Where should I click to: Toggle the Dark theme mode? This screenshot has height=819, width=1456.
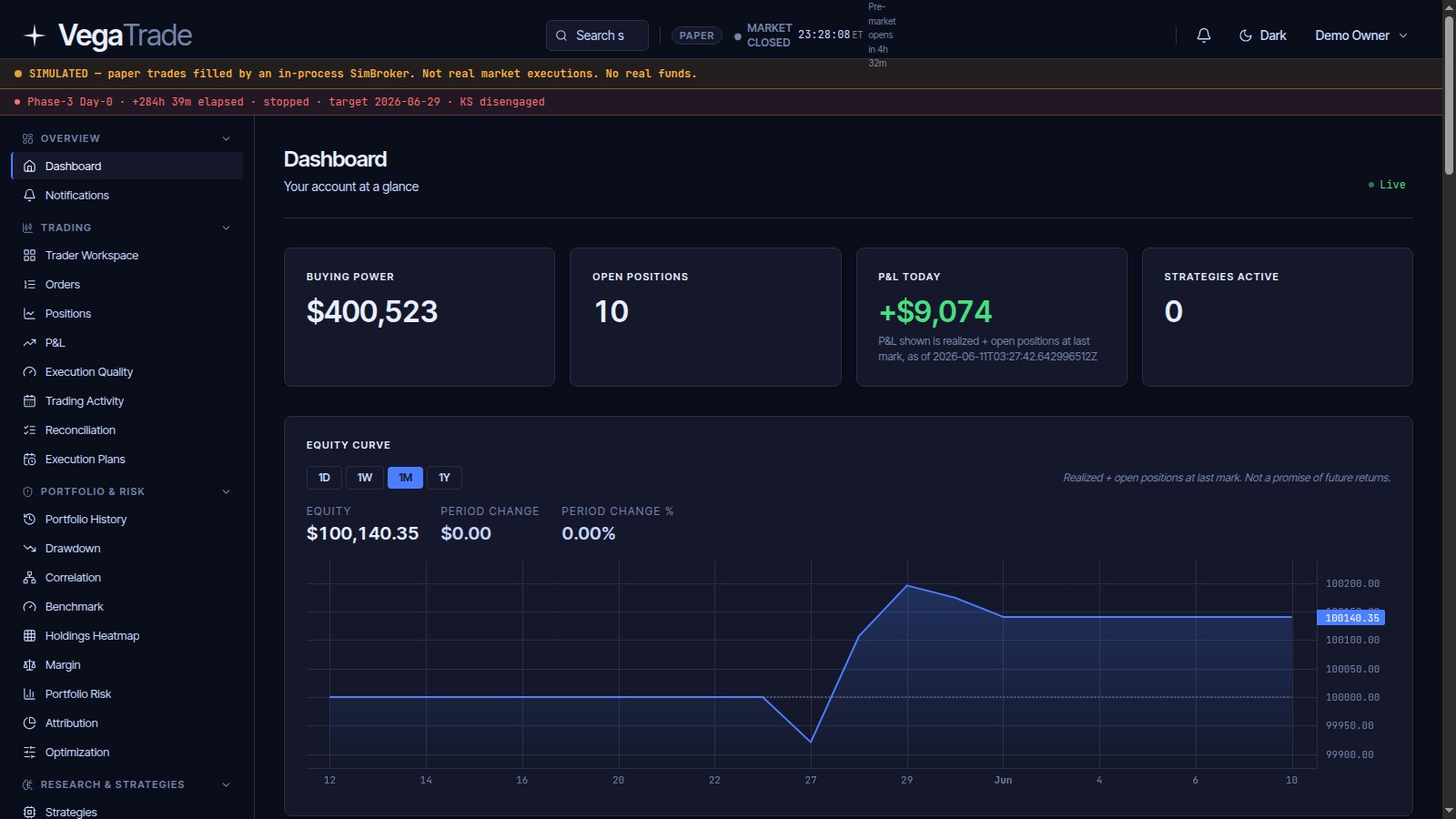tap(1262, 35)
